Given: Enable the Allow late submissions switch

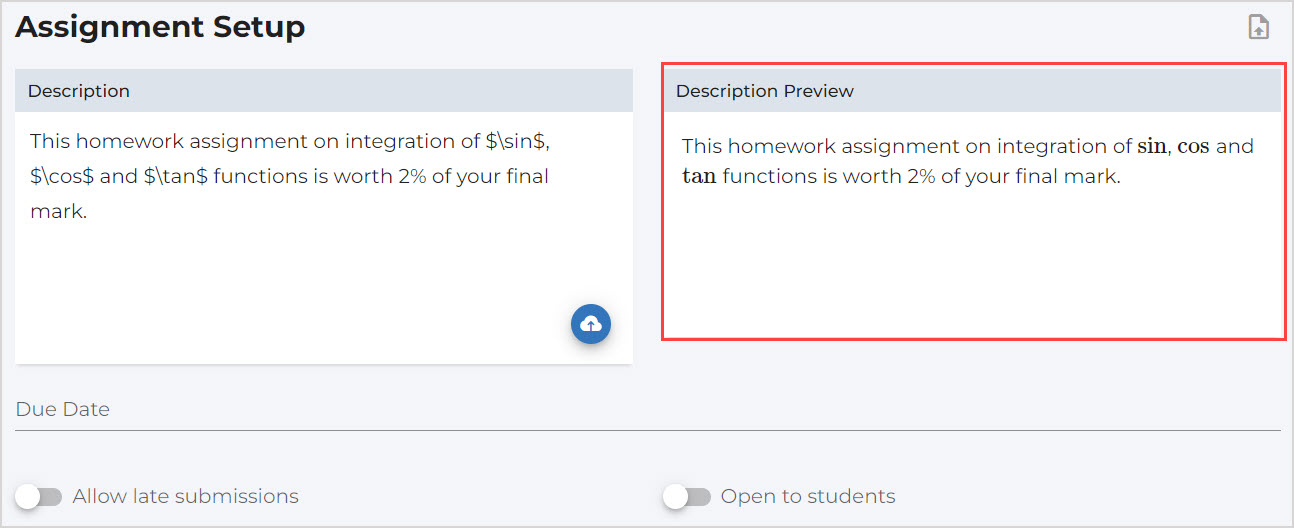Looking at the screenshot, I should pos(39,497).
